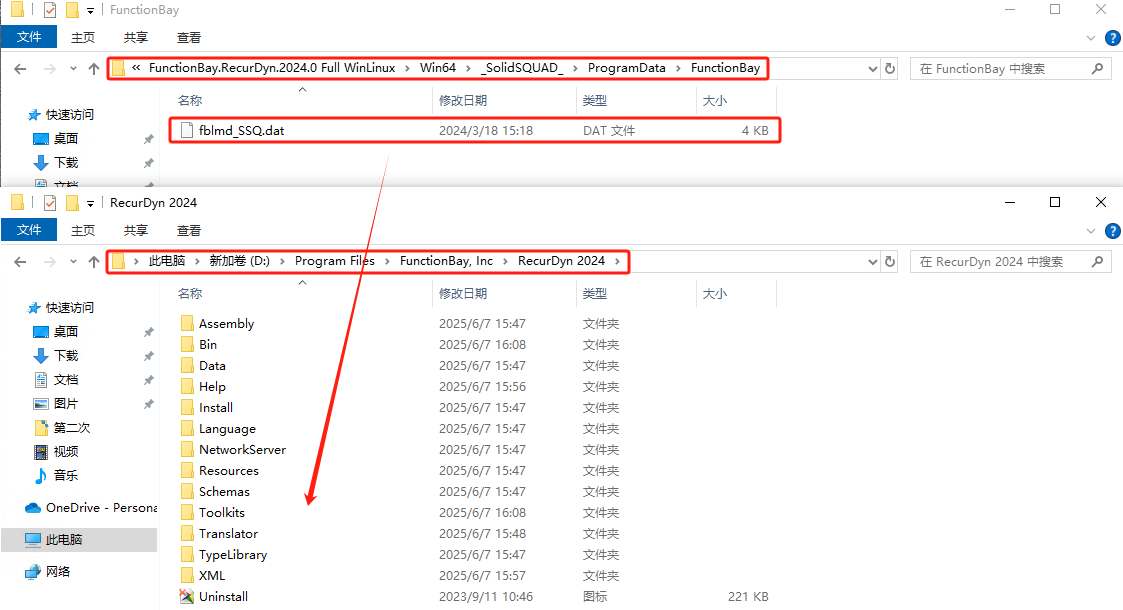The image size is (1123, 610).
Task: Open 网络 in the navigation pane
Action: [48, 571]
